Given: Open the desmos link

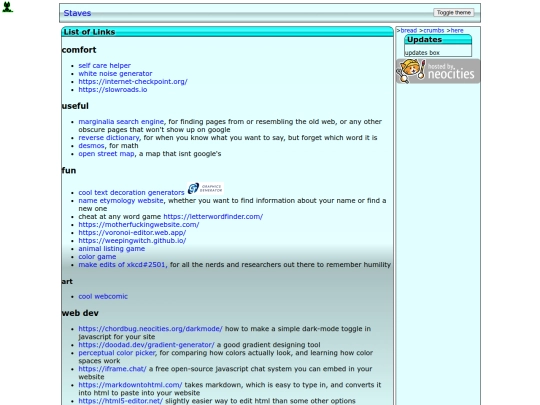Looking at the screenshot, I should 91,146.
